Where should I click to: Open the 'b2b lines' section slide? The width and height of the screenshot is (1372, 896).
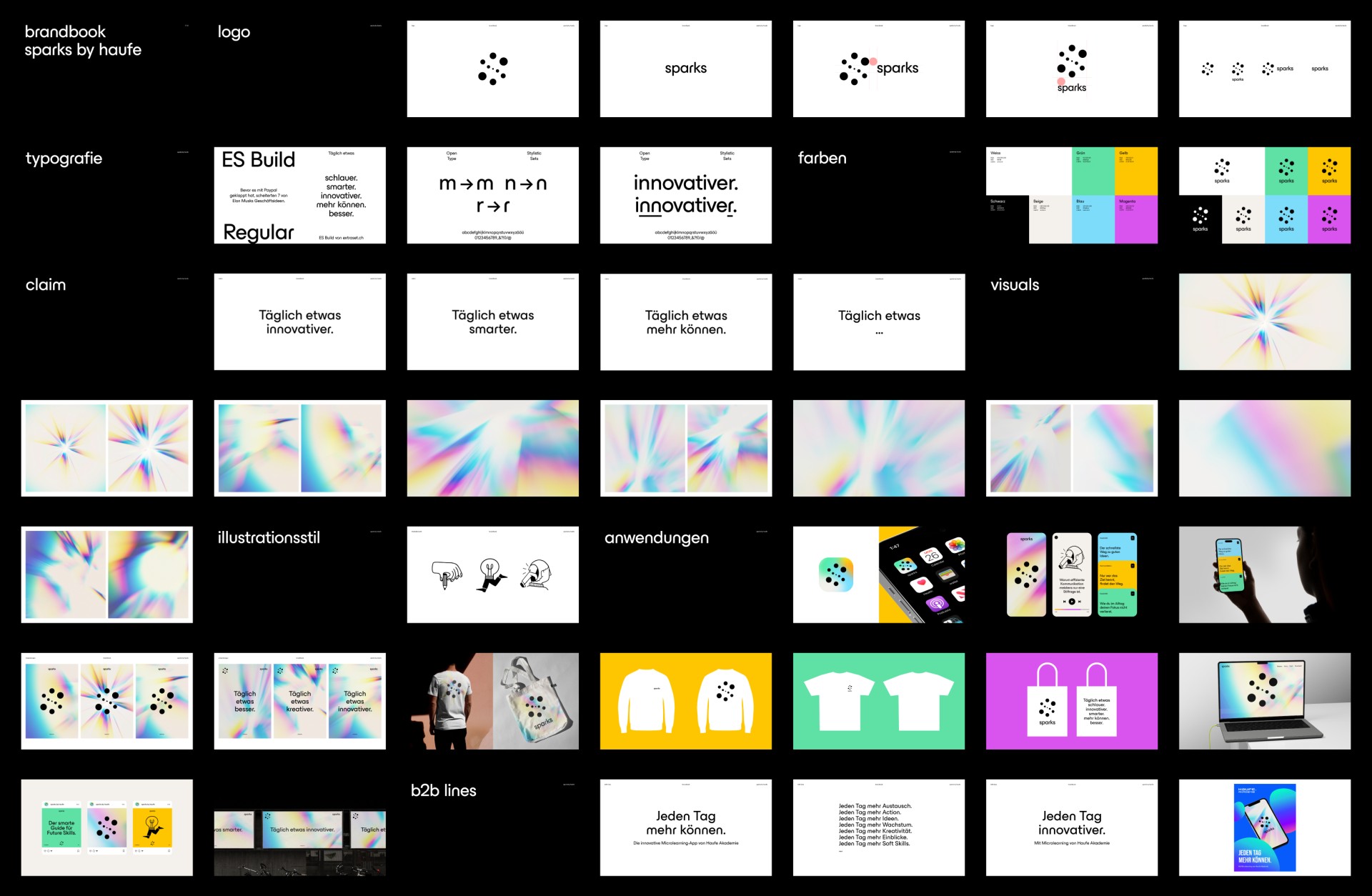[x=493, y=827]
